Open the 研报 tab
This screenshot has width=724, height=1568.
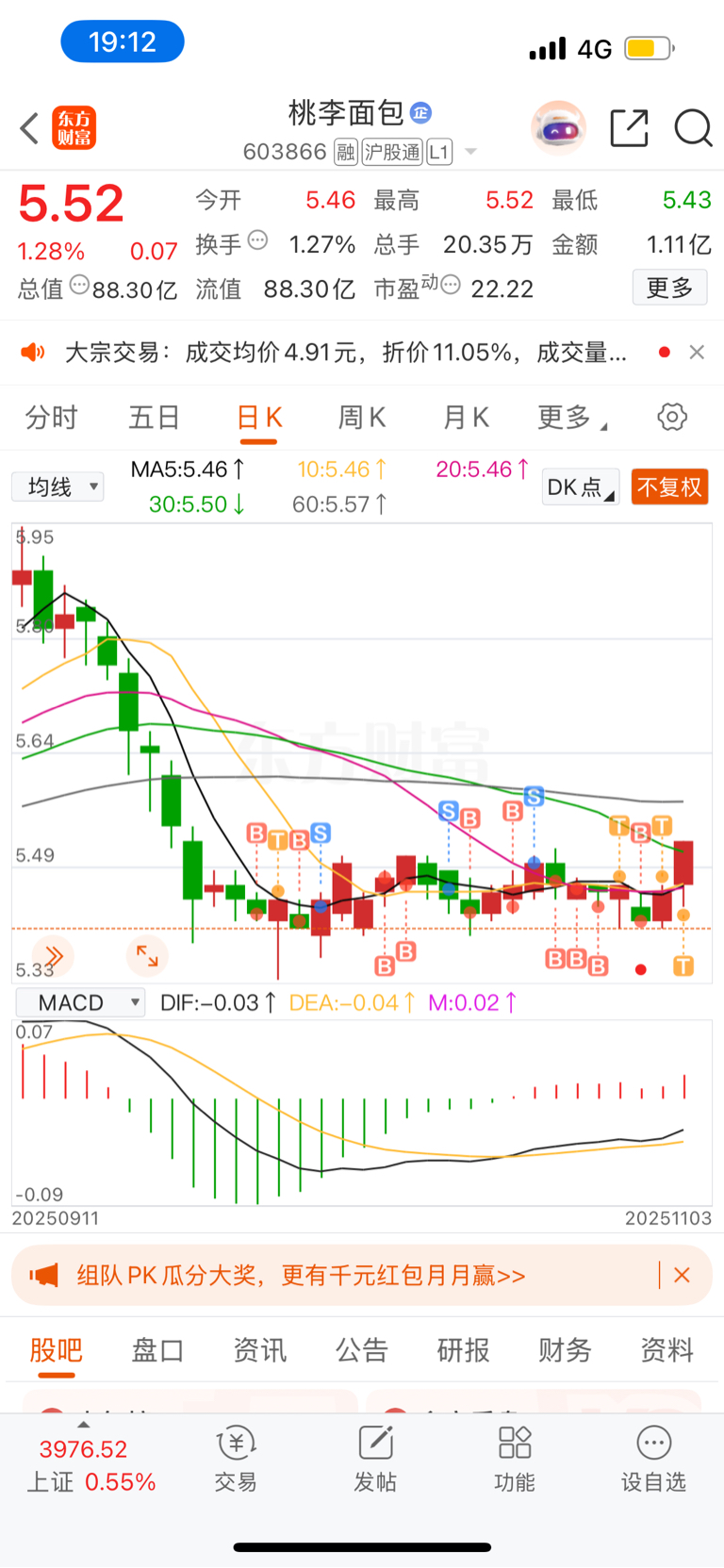[x=464, y=1350]
